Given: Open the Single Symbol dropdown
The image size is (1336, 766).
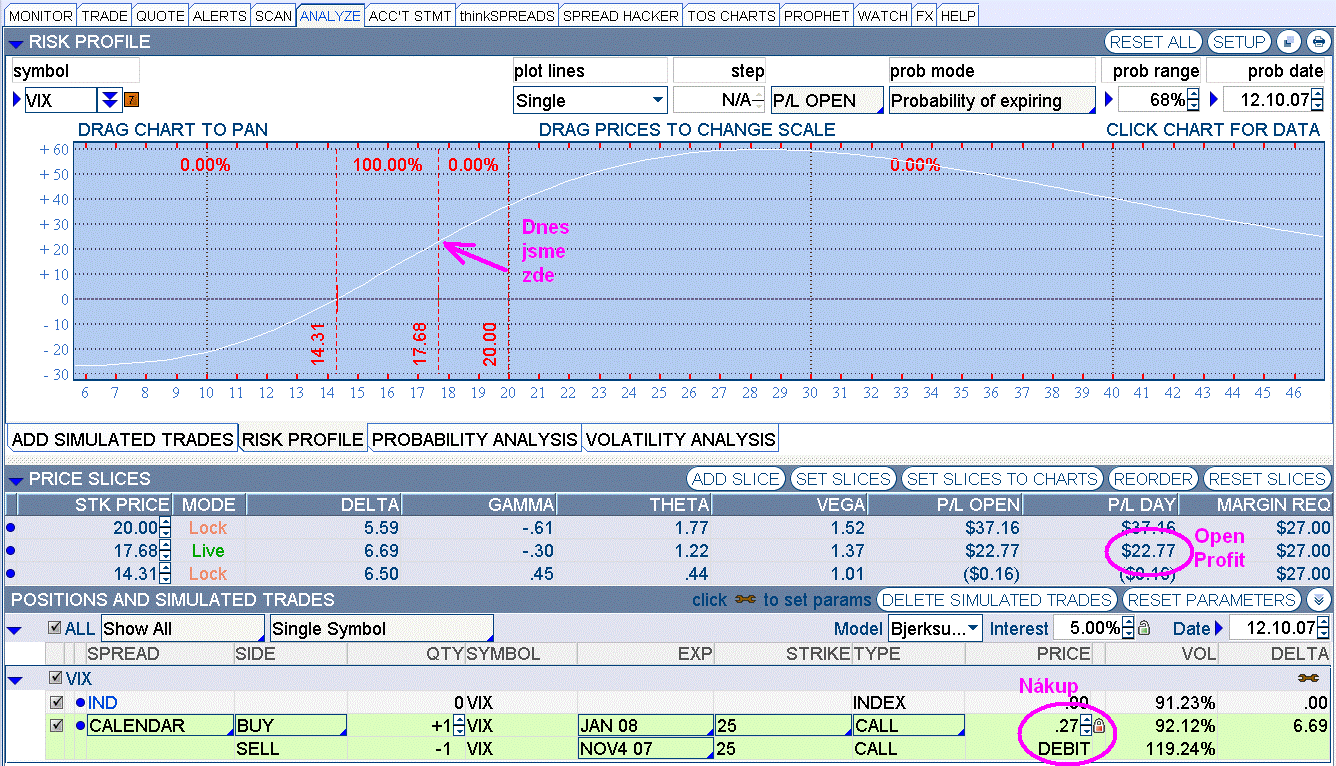Looking at the screenshot, I should point(382,628).
